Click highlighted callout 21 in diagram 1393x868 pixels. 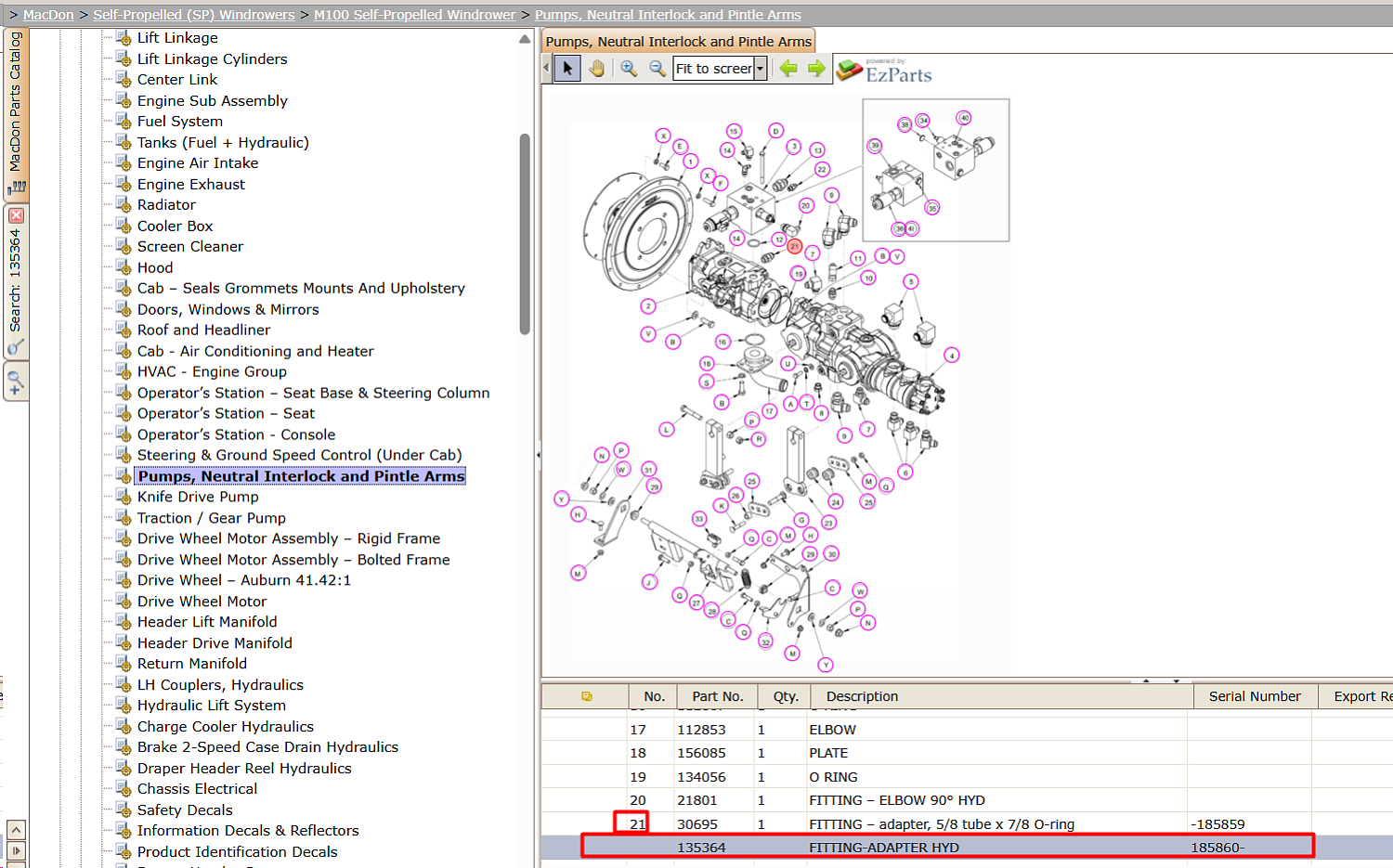coord(794,246)
